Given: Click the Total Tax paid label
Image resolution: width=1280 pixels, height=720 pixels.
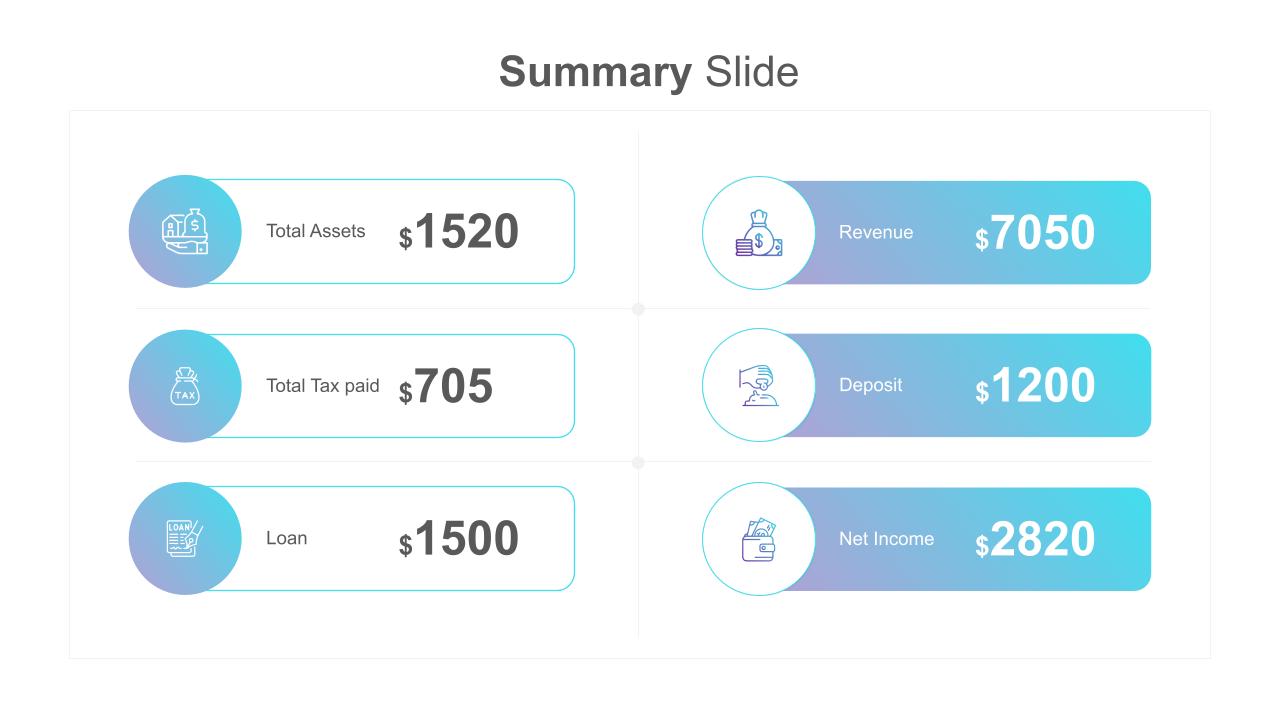Looking at the screenshot, I should point(322,386).
